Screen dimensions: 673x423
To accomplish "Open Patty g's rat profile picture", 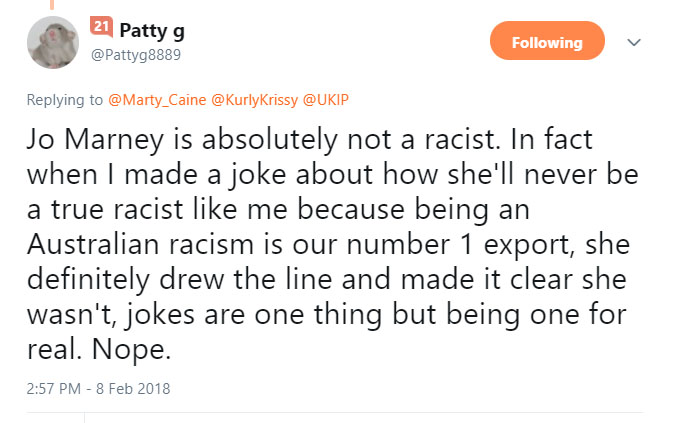I will point(53,42).
